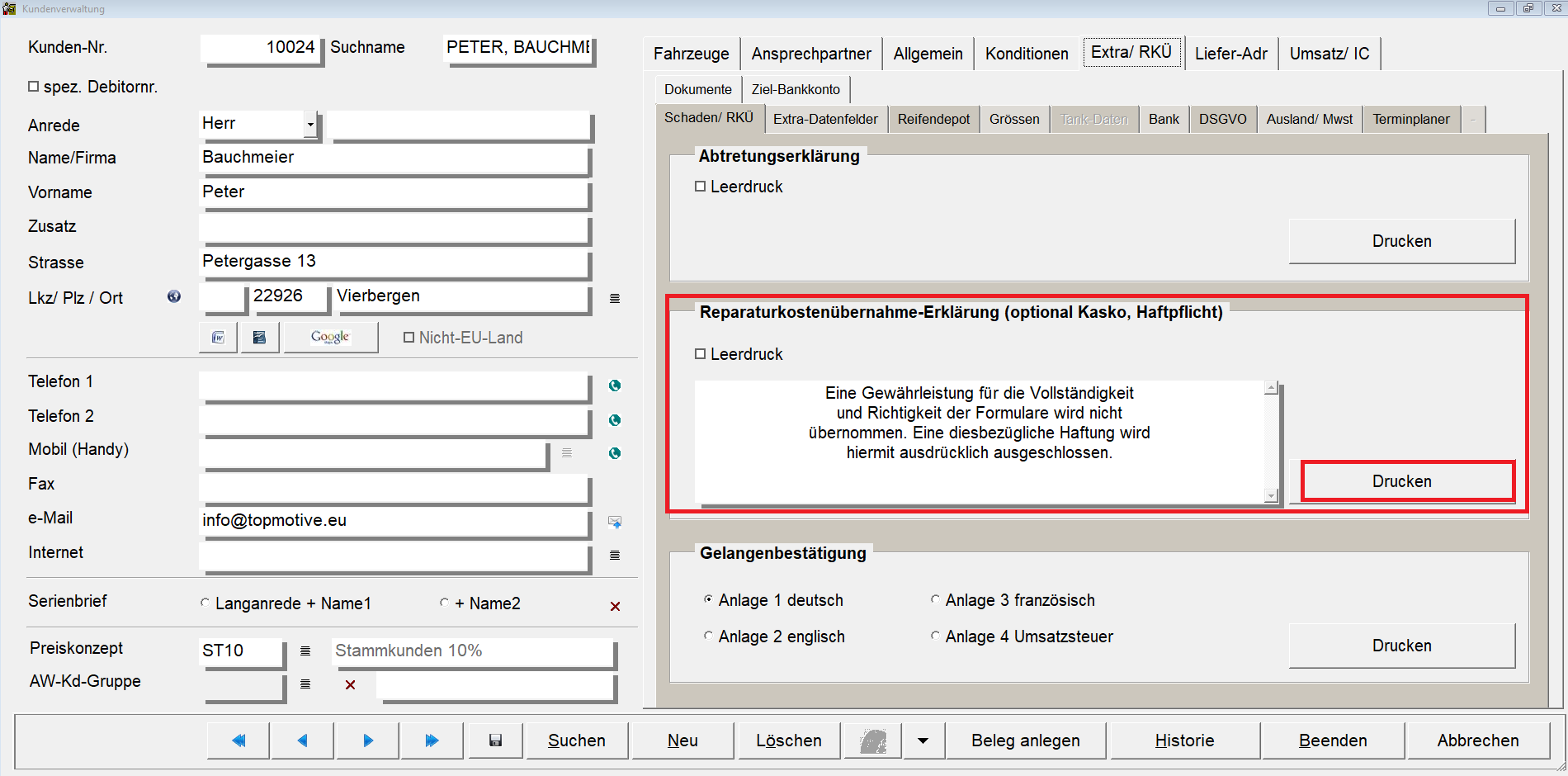This screenshot has height=776, width=1568.
Task: Clear Serienbrief selection with the red X
Action: (x=615, y=606)
